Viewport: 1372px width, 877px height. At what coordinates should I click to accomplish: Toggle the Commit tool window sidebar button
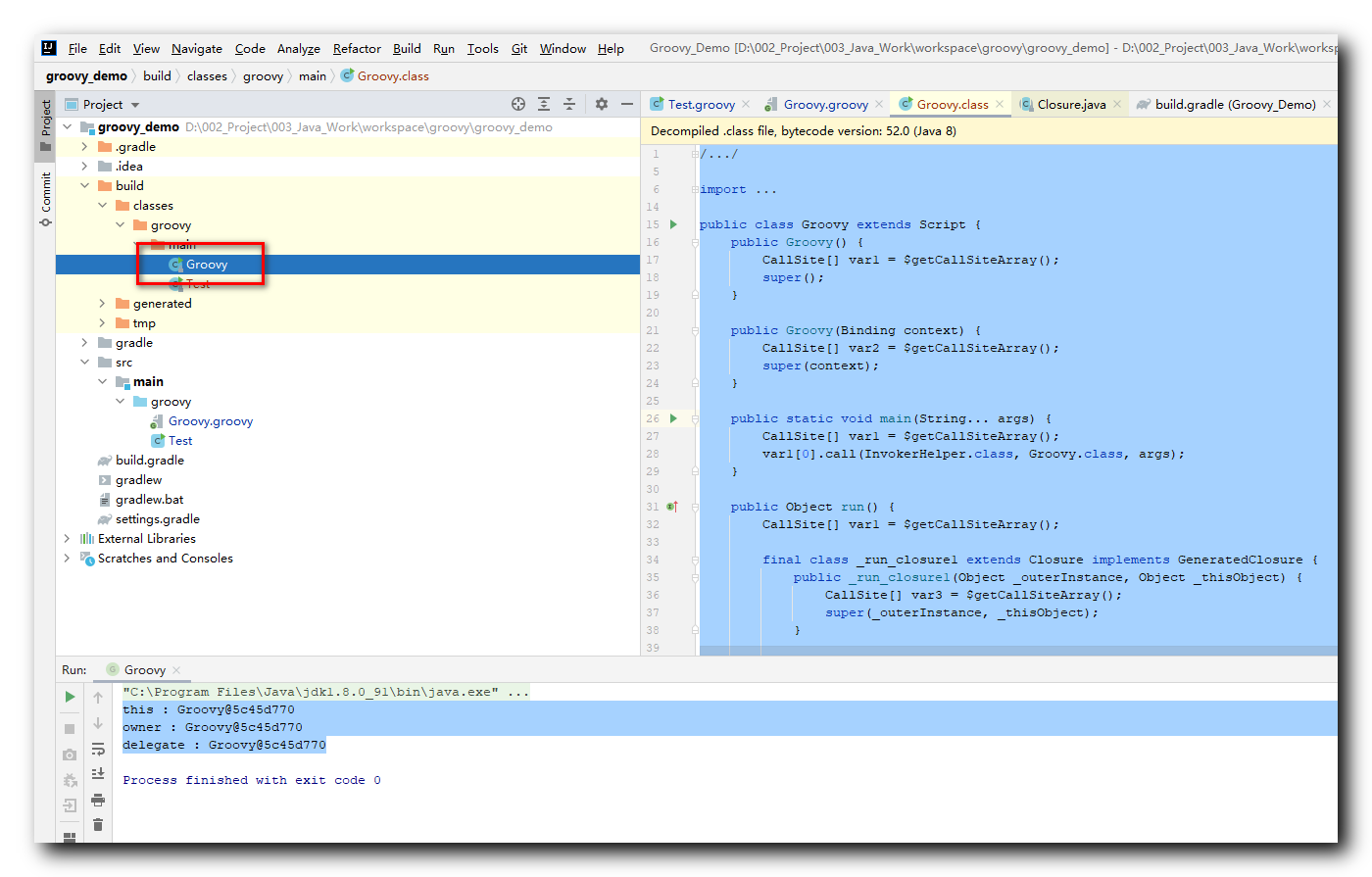[x=45, y=199]
